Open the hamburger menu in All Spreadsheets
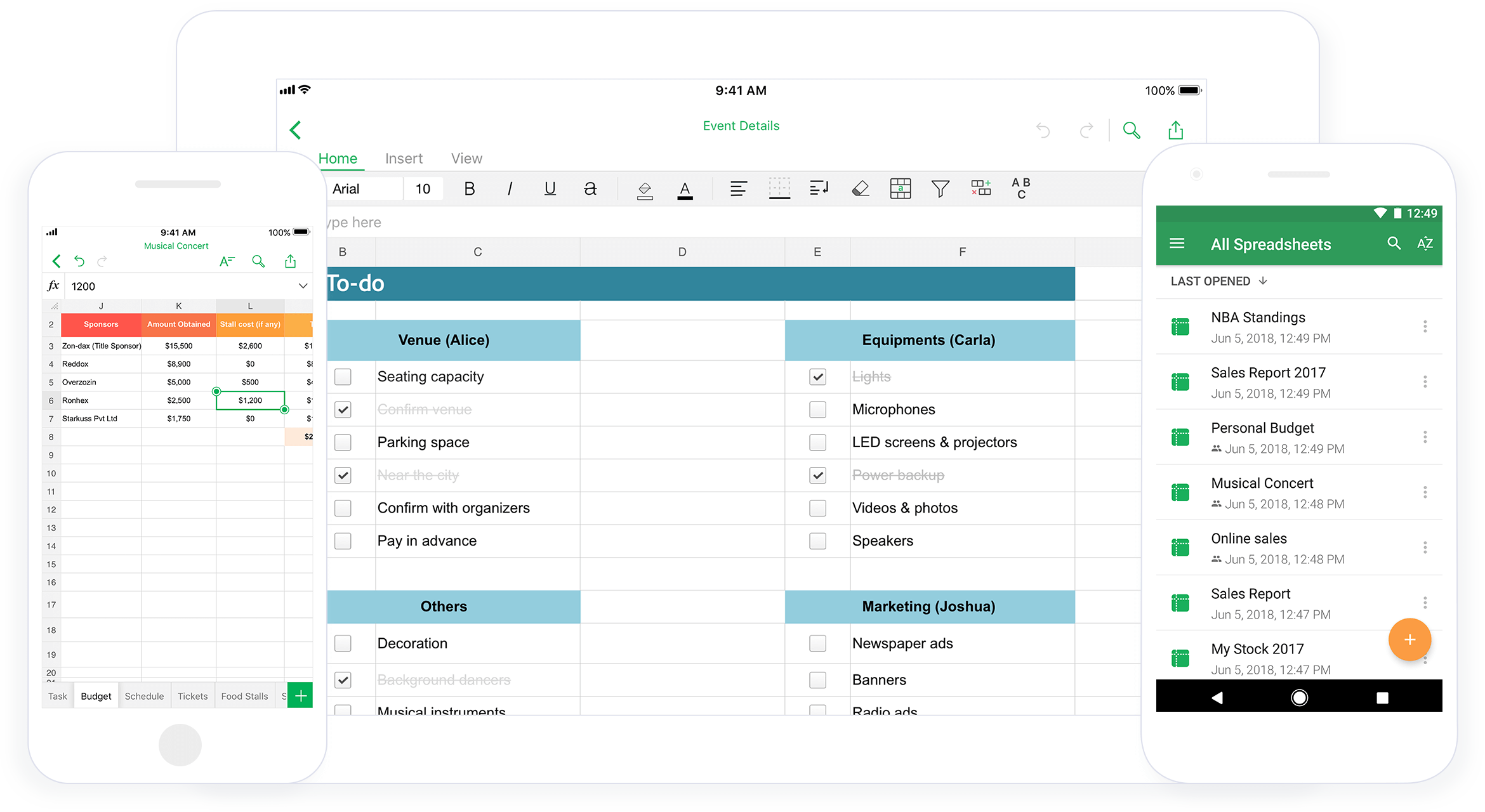1485x812 pixels. tap(1177, 244)
